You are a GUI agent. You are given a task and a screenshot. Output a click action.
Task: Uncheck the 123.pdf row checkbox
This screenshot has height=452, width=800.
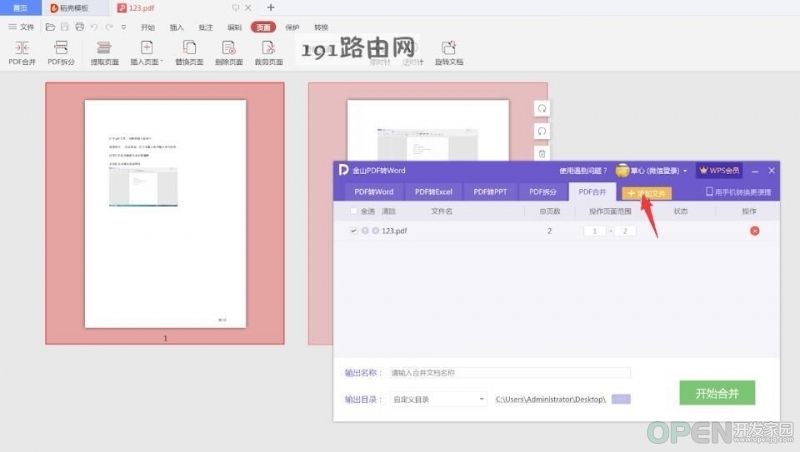354,231
